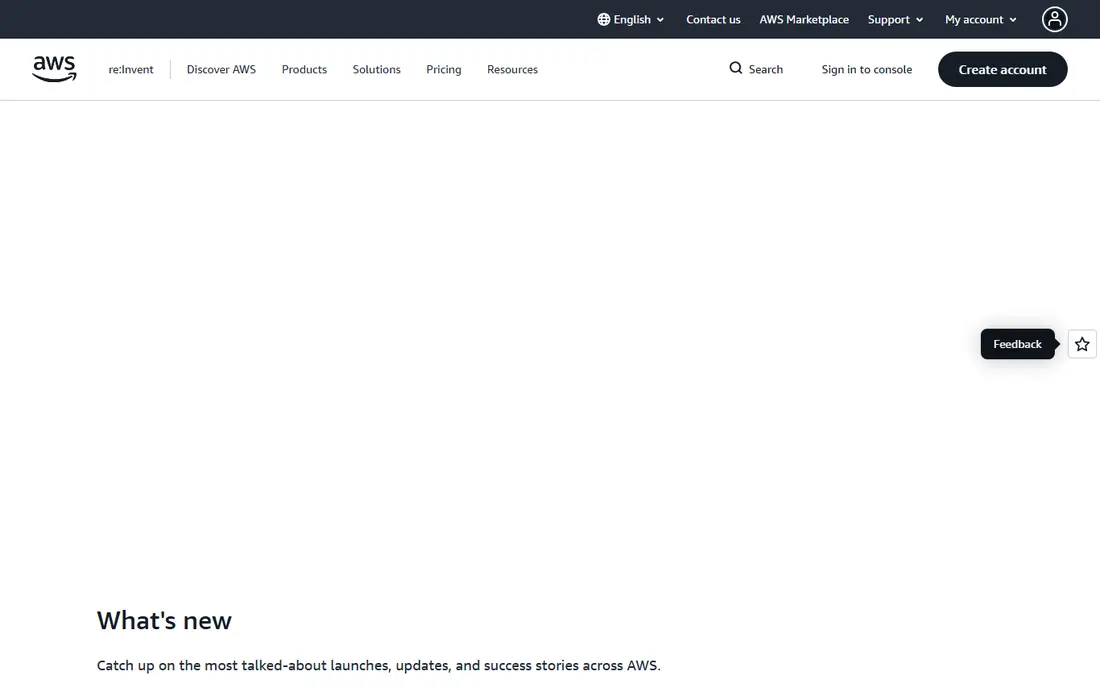This screenshot has height=688, width=1100.
Task: Open the Discover AWS menu
Action: pyautogui.click(x=221, y=69)
